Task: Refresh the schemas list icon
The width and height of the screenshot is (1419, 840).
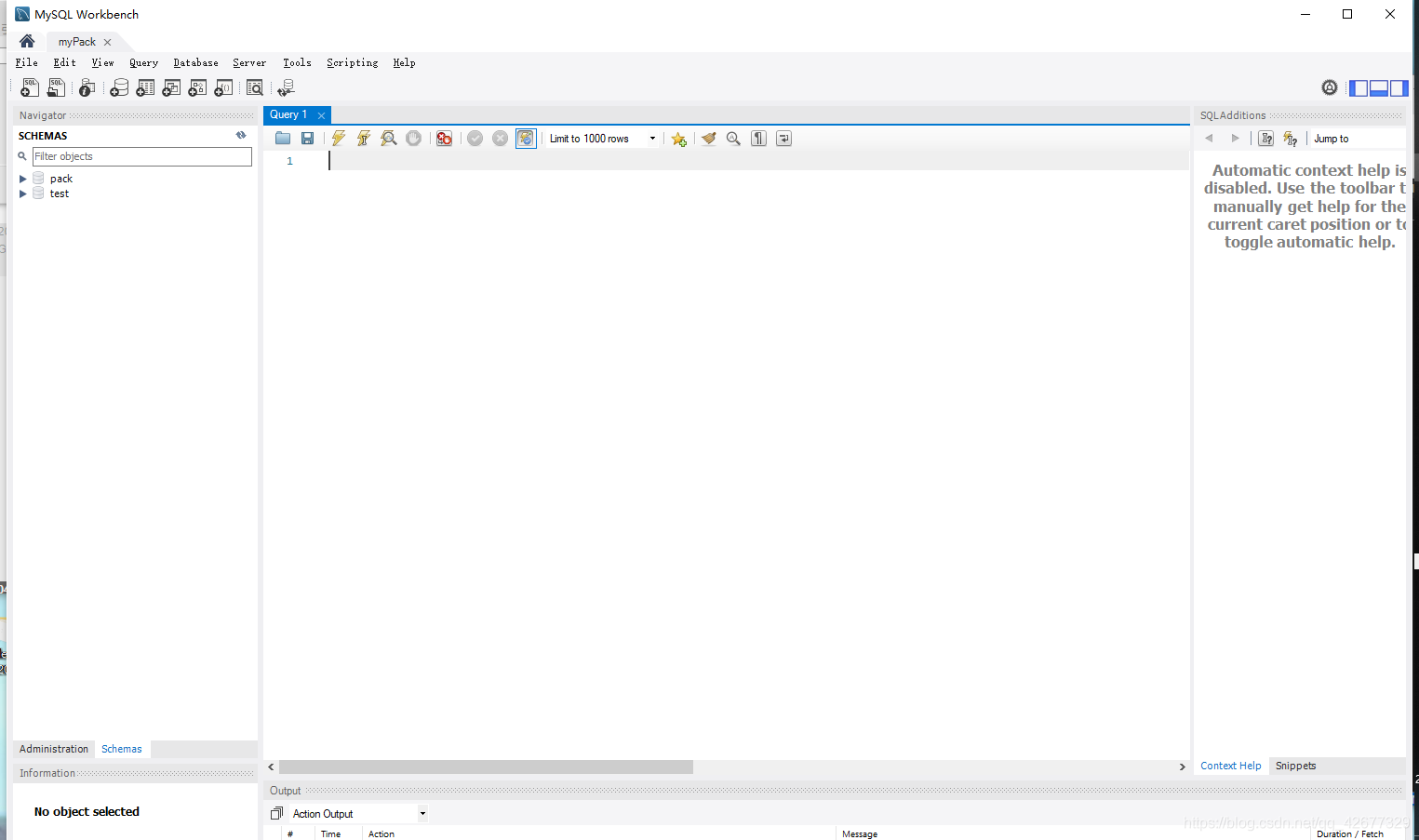Action: pos(241,135)
